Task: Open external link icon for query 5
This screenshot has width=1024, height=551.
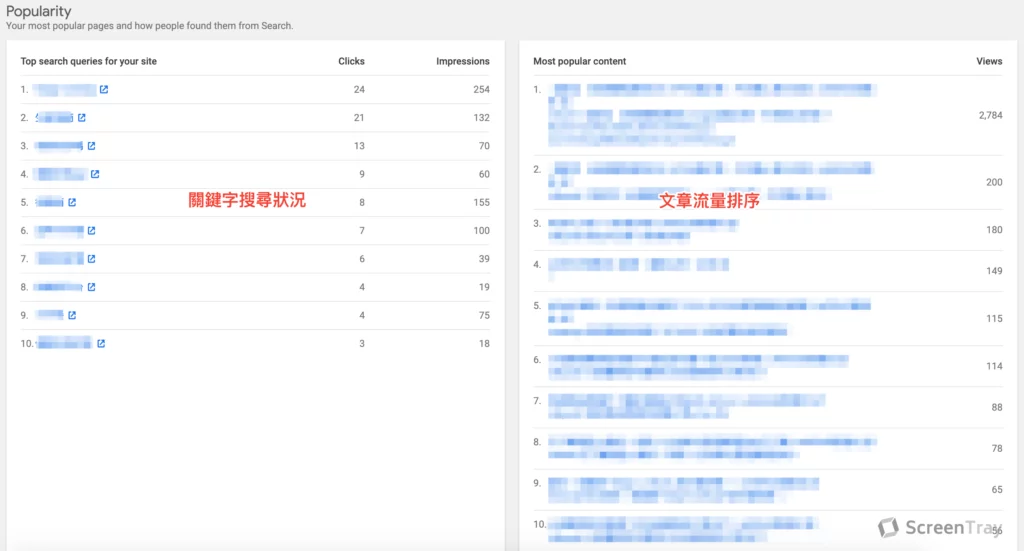Action: (x=72, y=202)
